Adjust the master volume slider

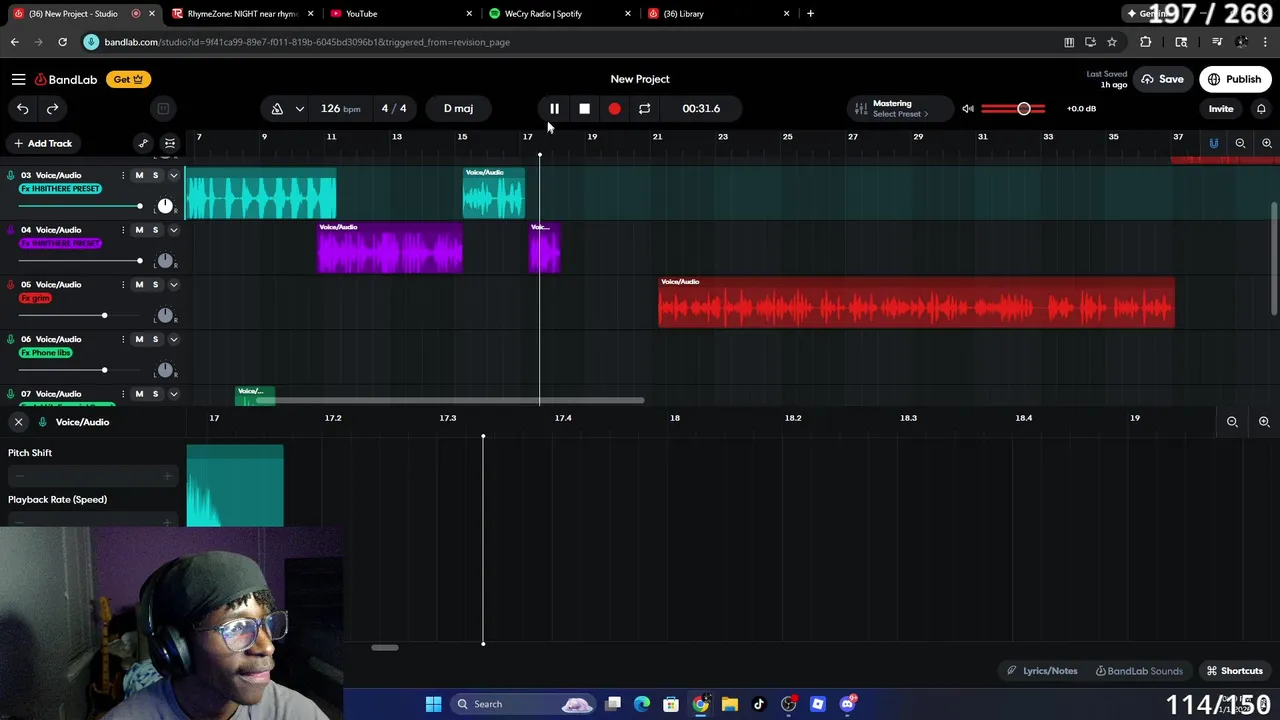[1014, 108]
